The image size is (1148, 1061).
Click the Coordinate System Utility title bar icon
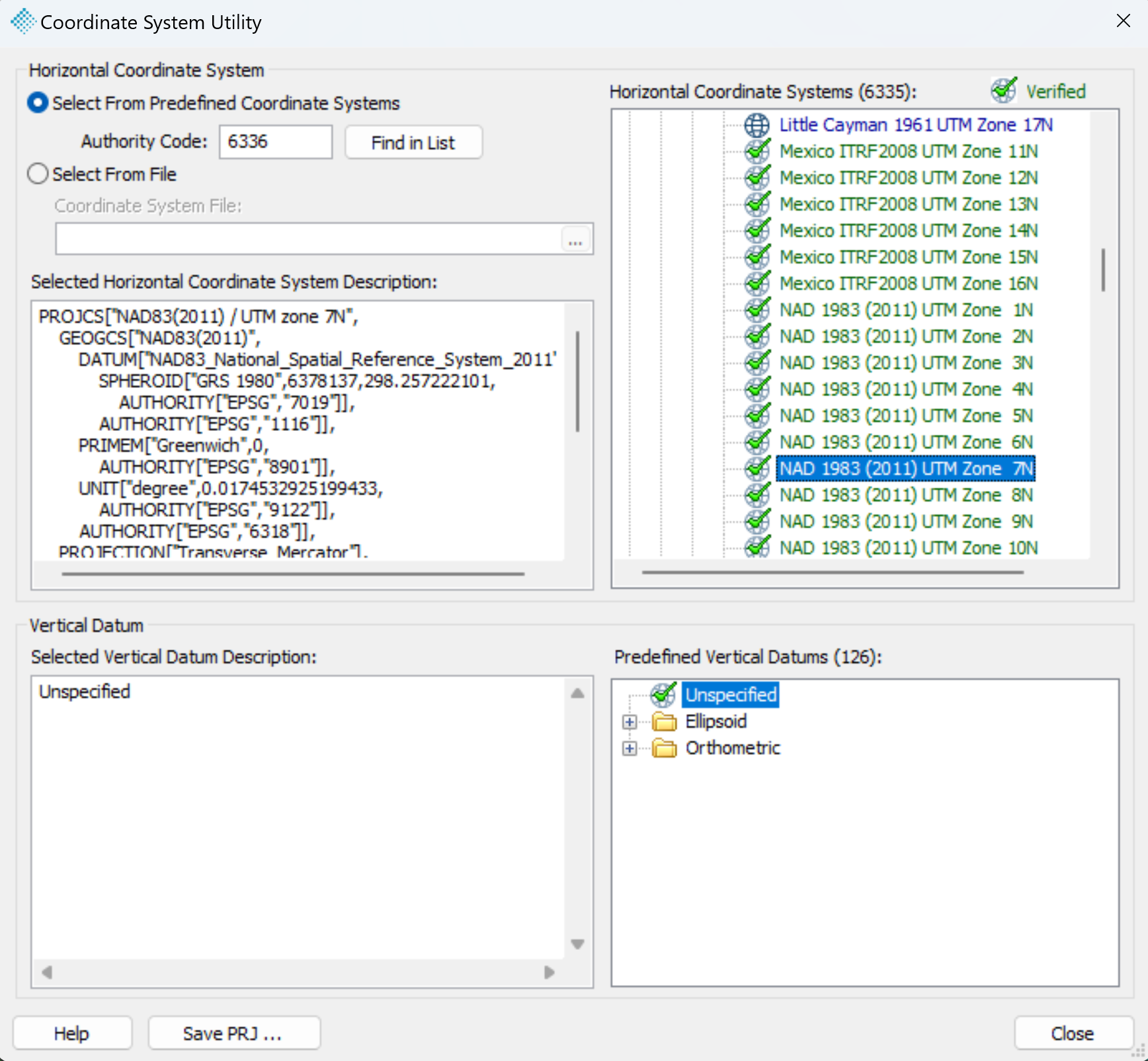coord(22,21)
